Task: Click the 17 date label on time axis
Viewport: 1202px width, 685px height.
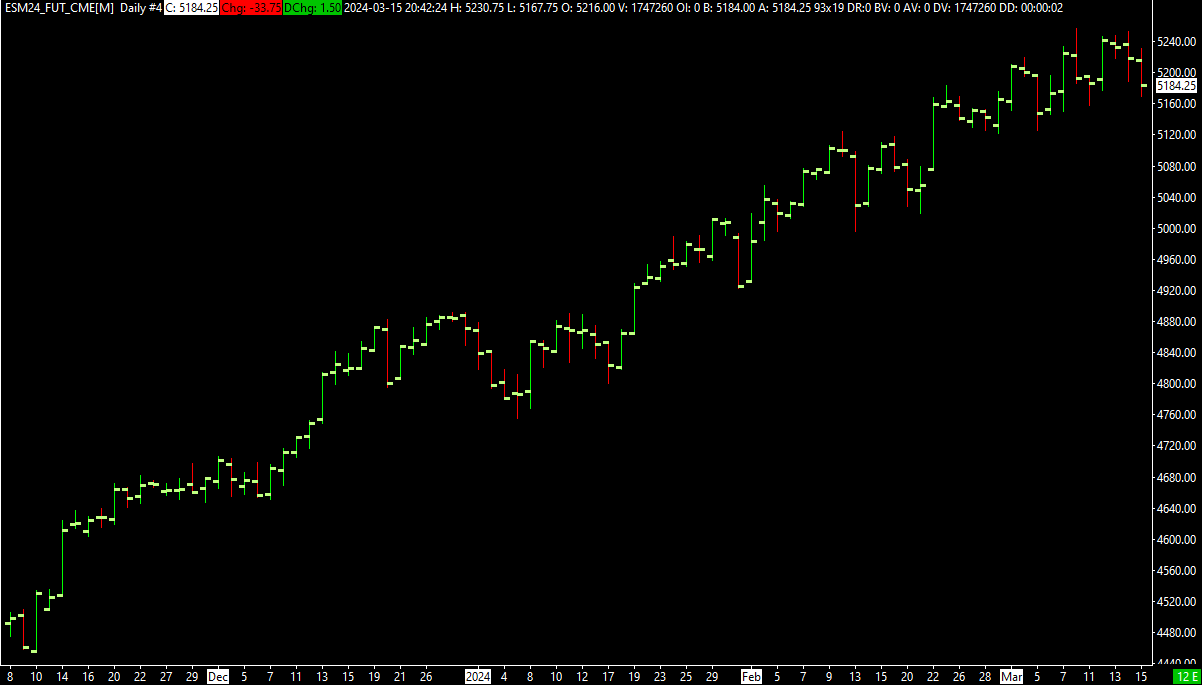Action: point(608,677)
